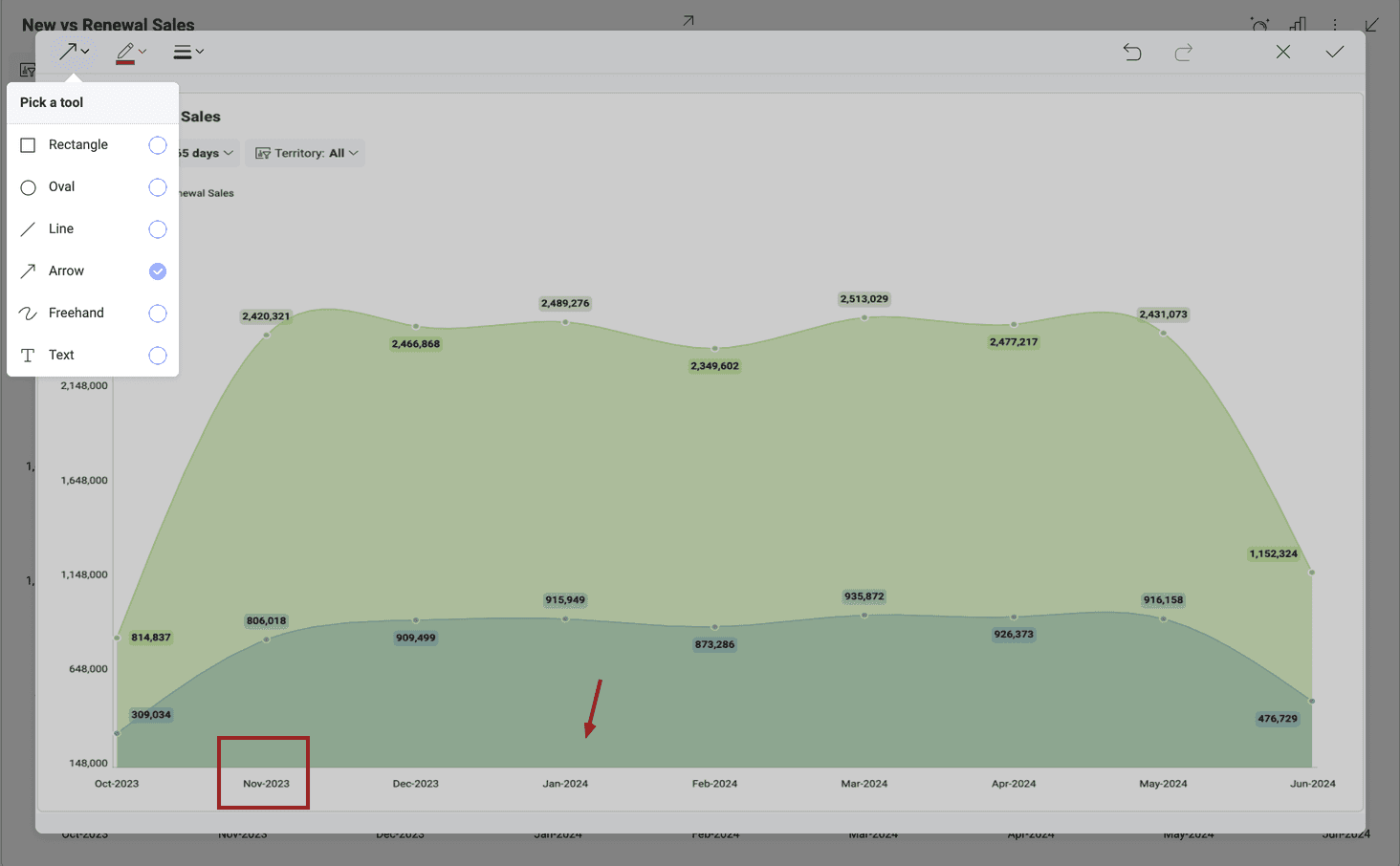Click the Apr-2024 axis label
This screenshot has height=866, width=1400.
1014,784
